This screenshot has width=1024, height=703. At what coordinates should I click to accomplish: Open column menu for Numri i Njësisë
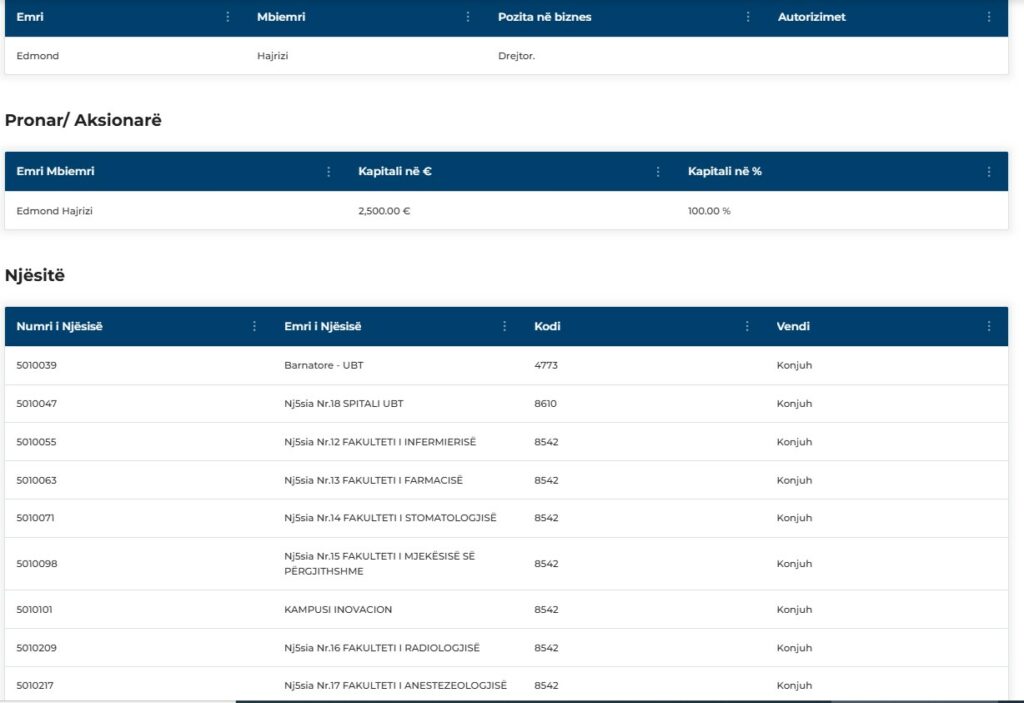(254, 326)
